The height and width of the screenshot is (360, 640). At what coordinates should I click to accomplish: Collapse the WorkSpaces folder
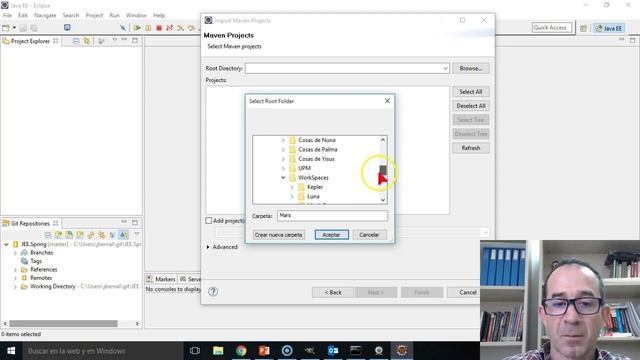tap(283, 178)
